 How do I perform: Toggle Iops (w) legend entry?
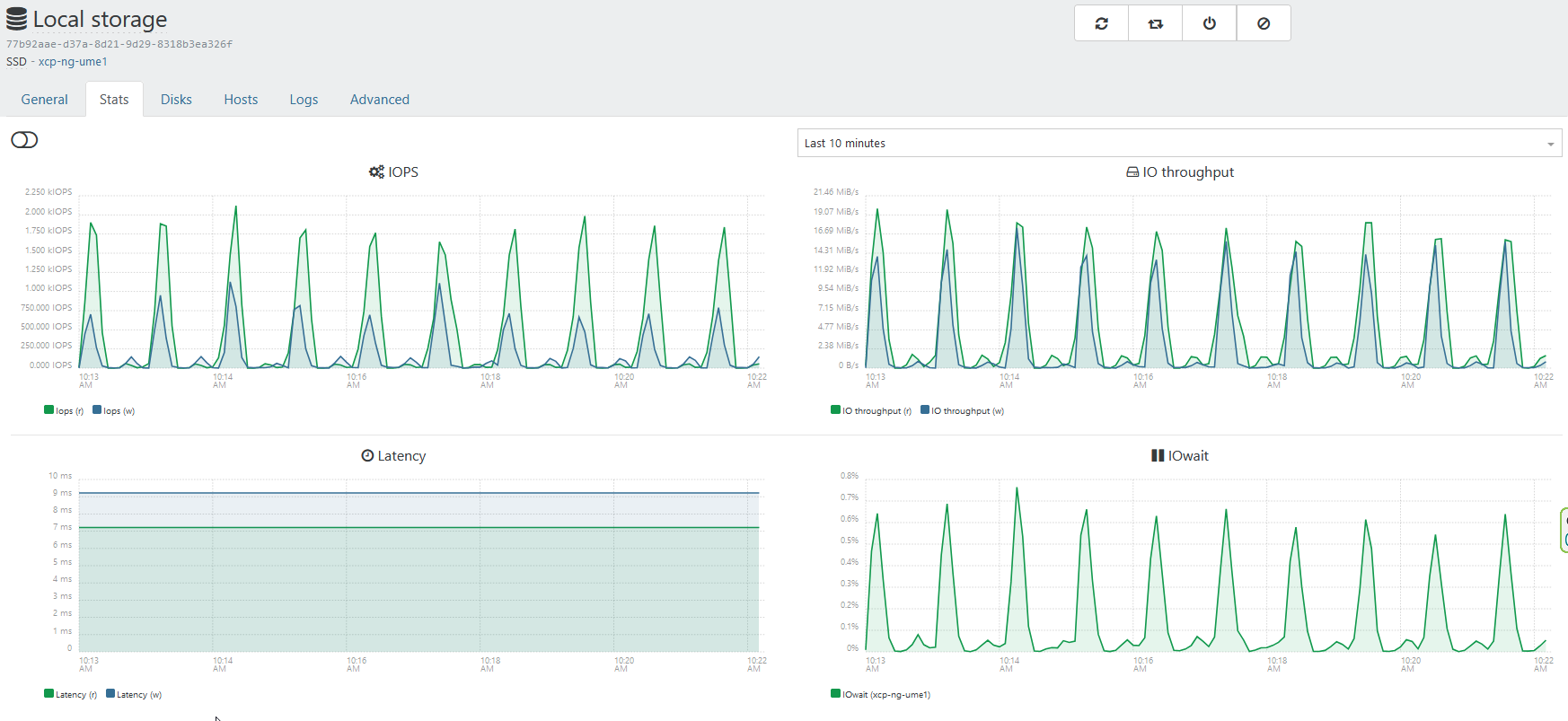tap(113, 410)
